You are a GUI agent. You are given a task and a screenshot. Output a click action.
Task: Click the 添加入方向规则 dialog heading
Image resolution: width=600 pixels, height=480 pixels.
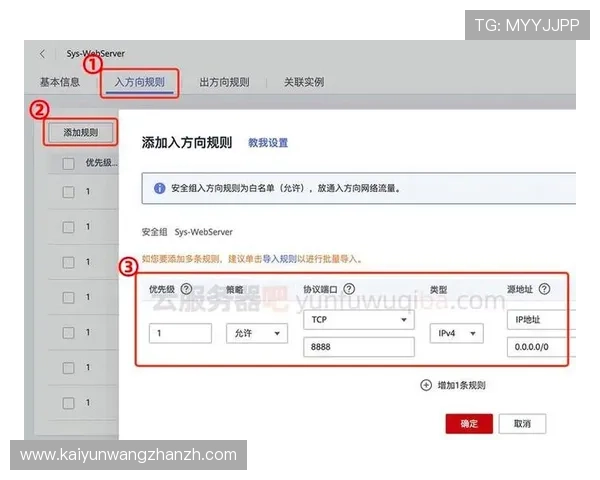click(187, 142)
